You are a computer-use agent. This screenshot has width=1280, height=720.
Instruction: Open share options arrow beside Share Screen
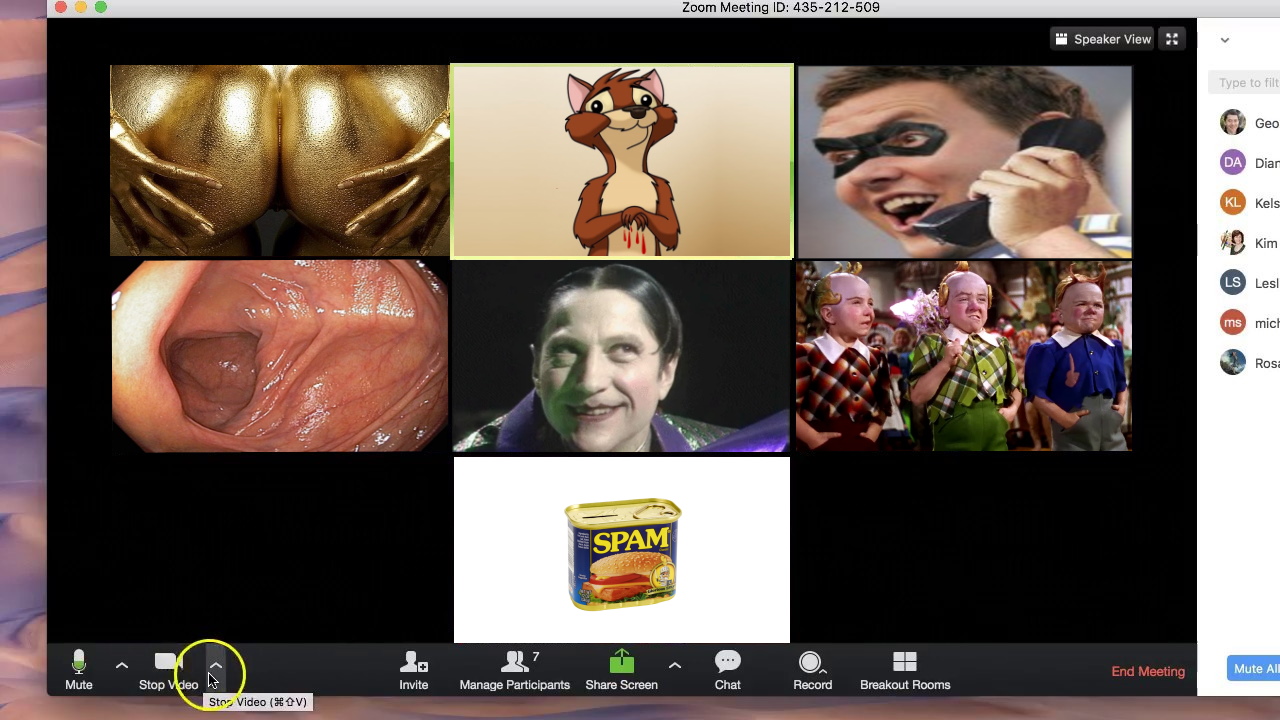(x=675, y=665)
